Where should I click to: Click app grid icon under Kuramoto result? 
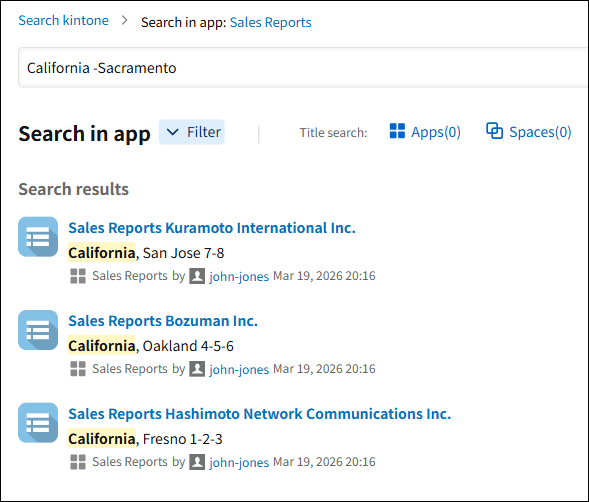(78, 276)
